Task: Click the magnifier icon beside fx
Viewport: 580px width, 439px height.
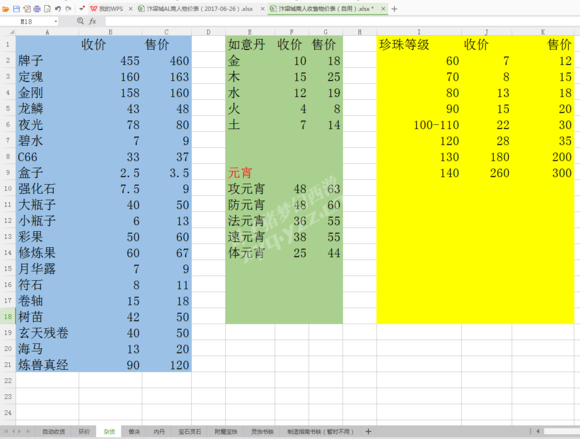Action: 80,21
